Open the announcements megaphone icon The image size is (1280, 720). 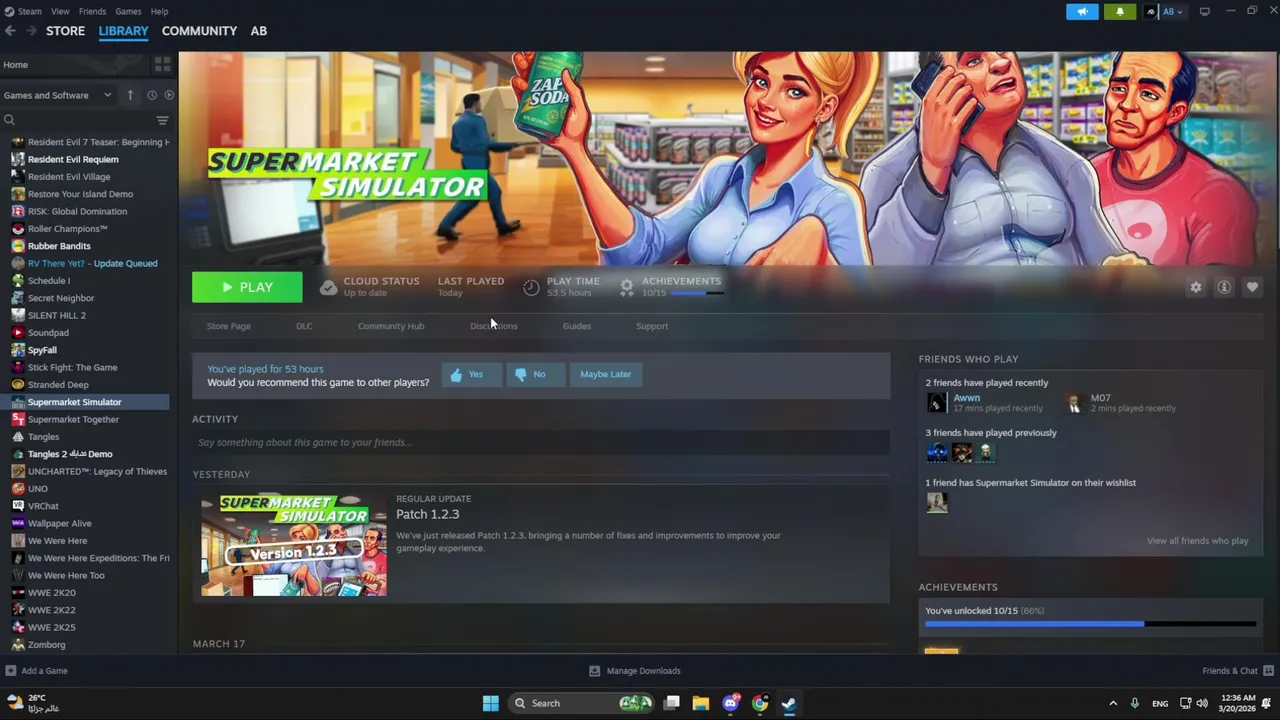point(1082,12)
